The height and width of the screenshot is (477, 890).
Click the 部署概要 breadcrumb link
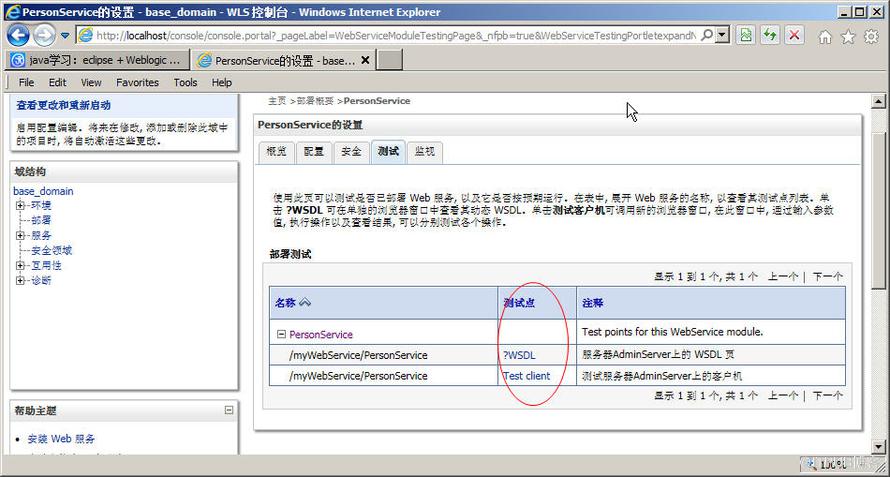[x=315, y=101]
